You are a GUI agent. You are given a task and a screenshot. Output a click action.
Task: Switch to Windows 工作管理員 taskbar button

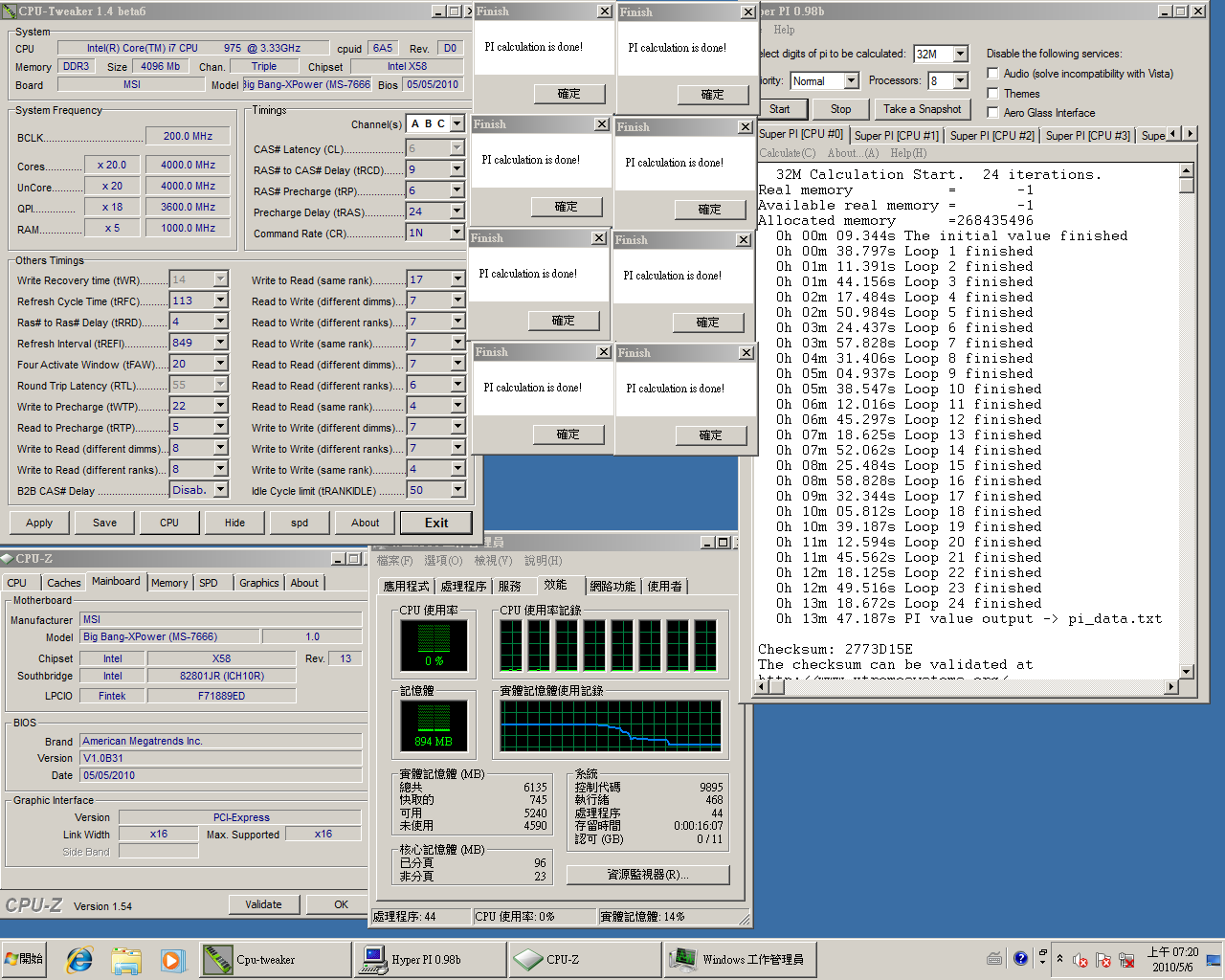pos(740,959)
